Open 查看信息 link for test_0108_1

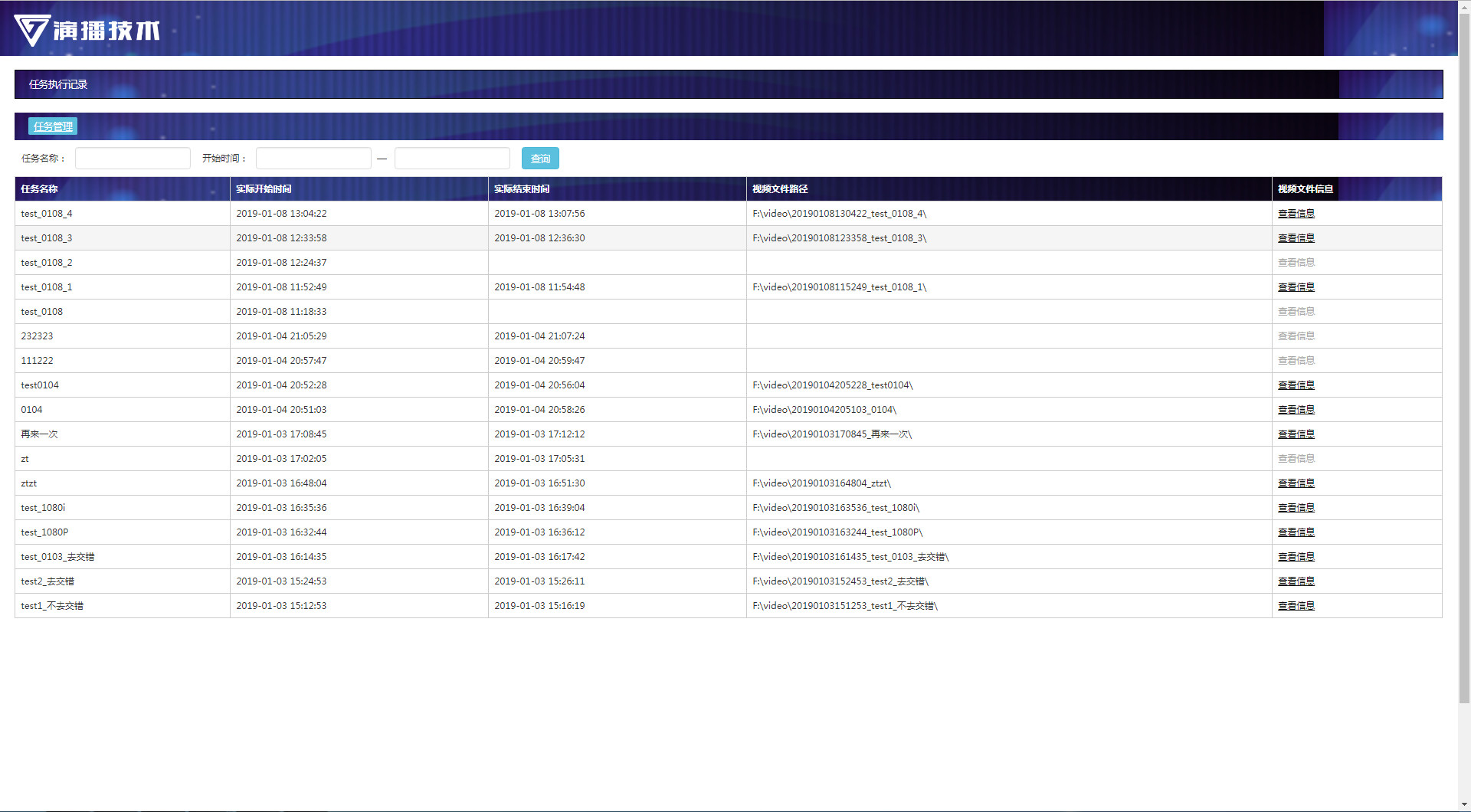pyautogui.click(x=1296, y=287)
